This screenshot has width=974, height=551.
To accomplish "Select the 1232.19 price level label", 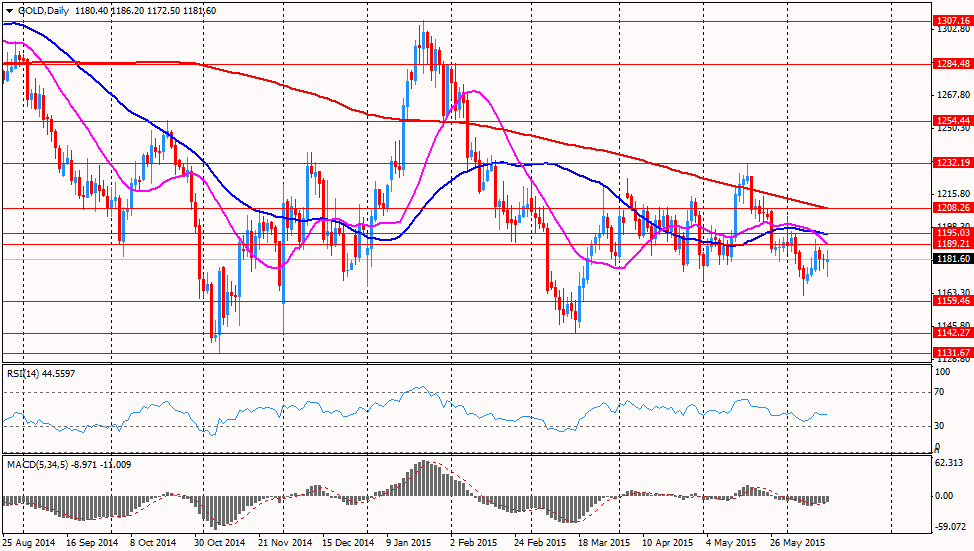I will pos(953,163).
